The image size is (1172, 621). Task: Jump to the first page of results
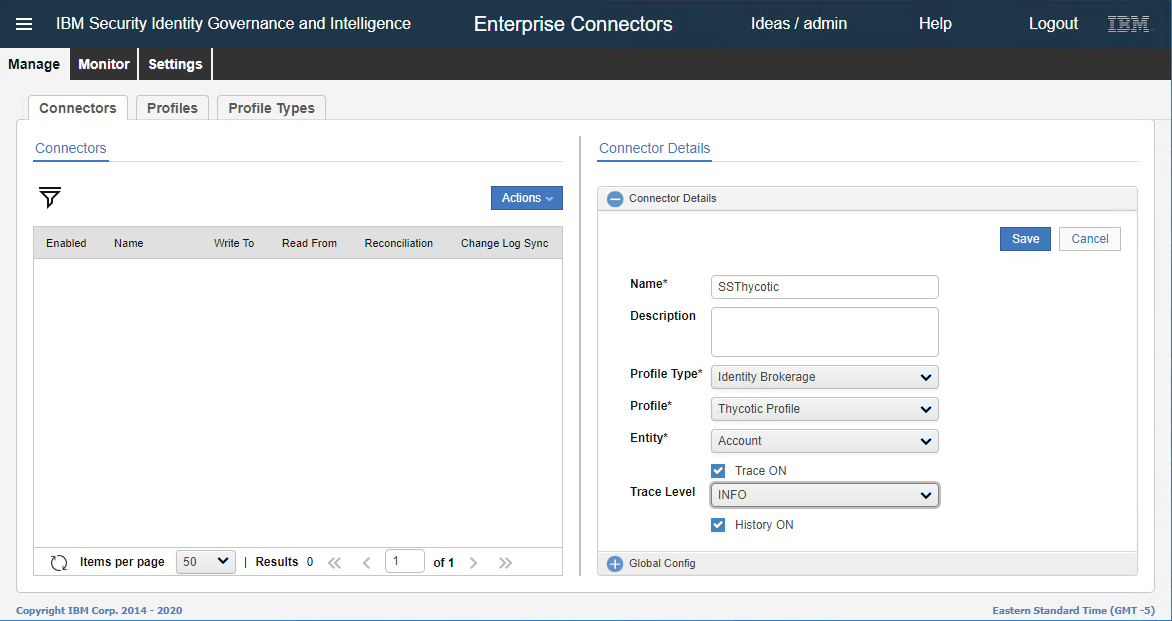click(334, 562)
